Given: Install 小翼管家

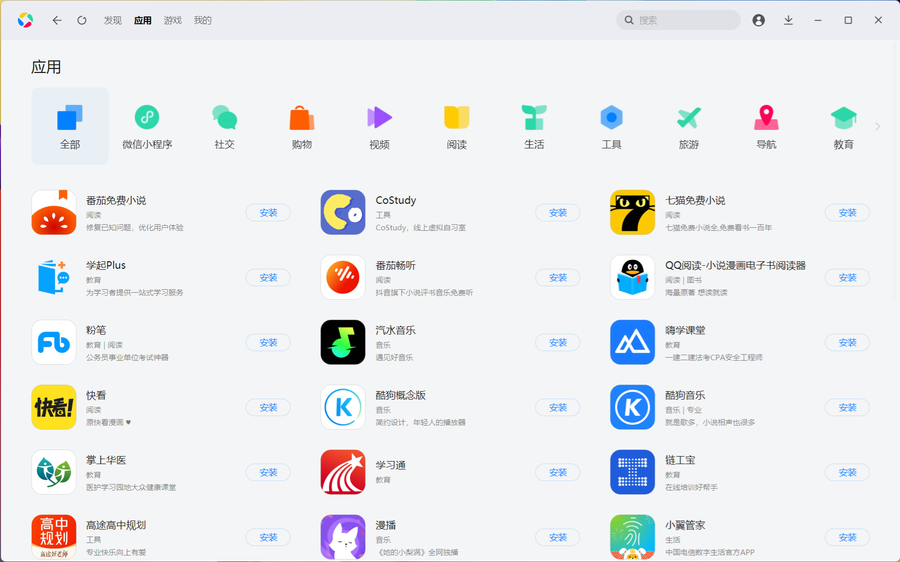Looking at the screenshot, I should point(847,537).
